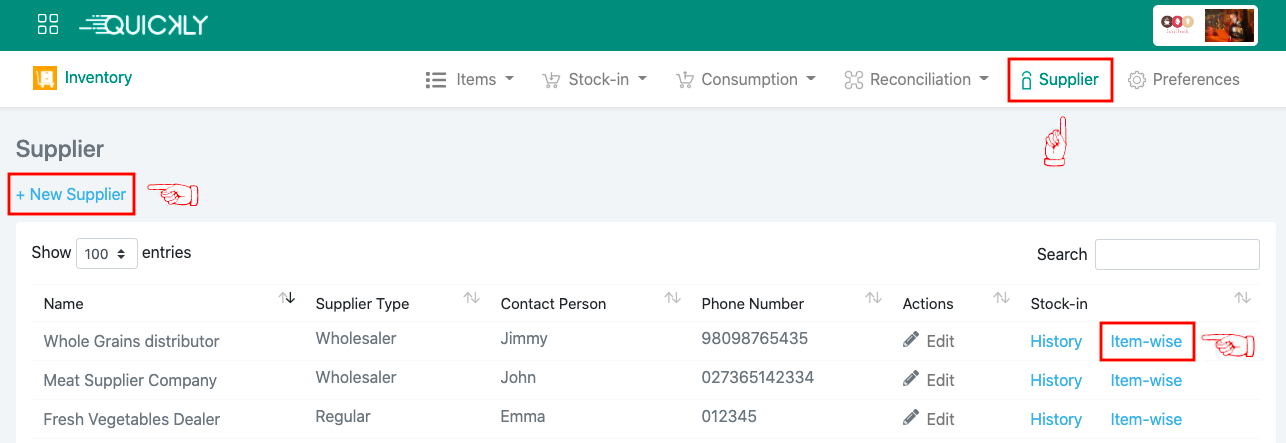The image size is (1286, 443).
Task: Sort suppliers by Supplier Type column
Action: pos(472,298)
